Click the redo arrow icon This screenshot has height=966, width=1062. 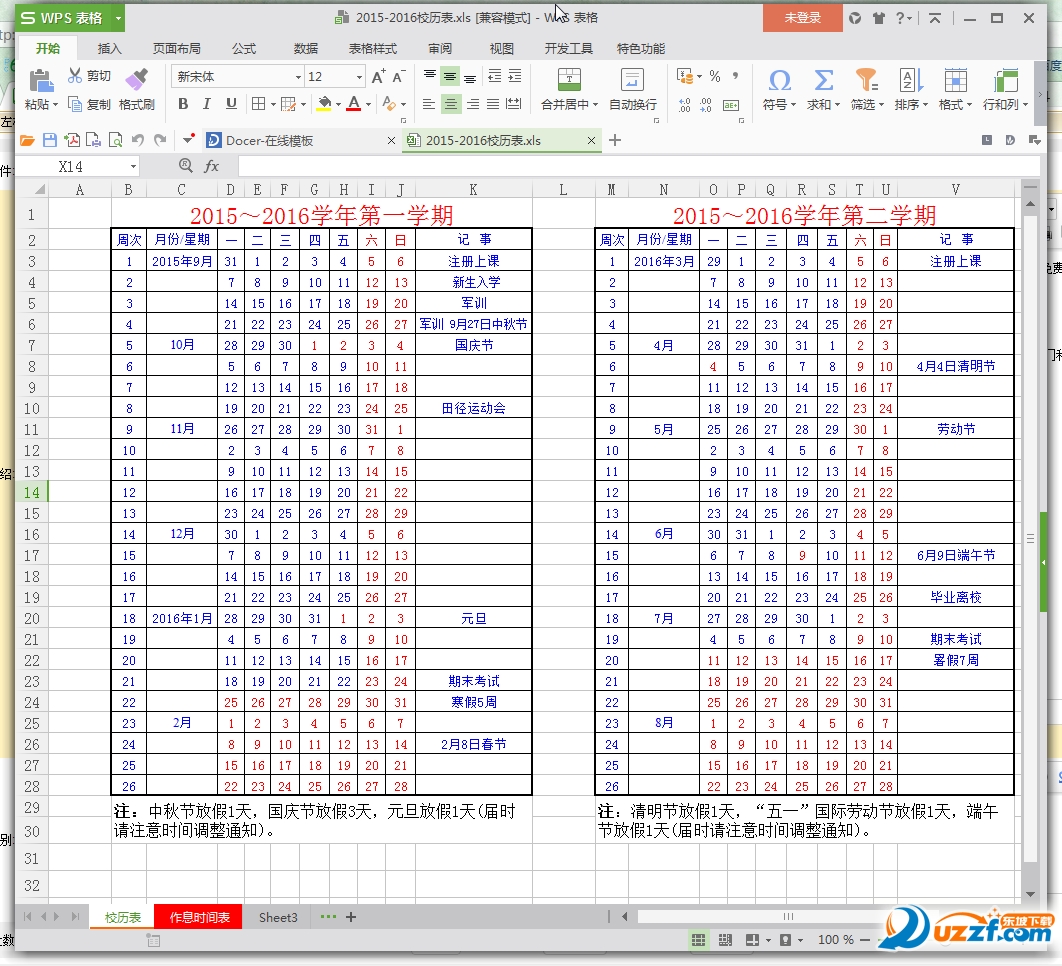click(x=160, y=140)
